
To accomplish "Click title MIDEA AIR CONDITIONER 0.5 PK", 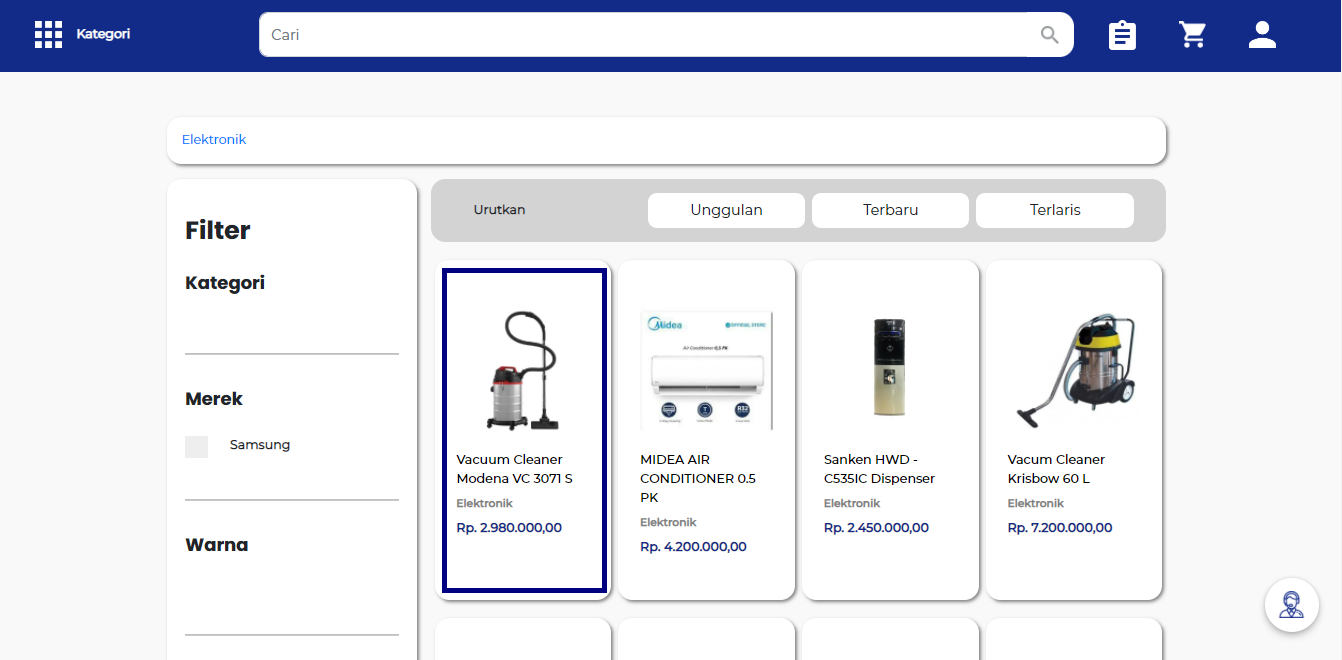I will [698, 478].
